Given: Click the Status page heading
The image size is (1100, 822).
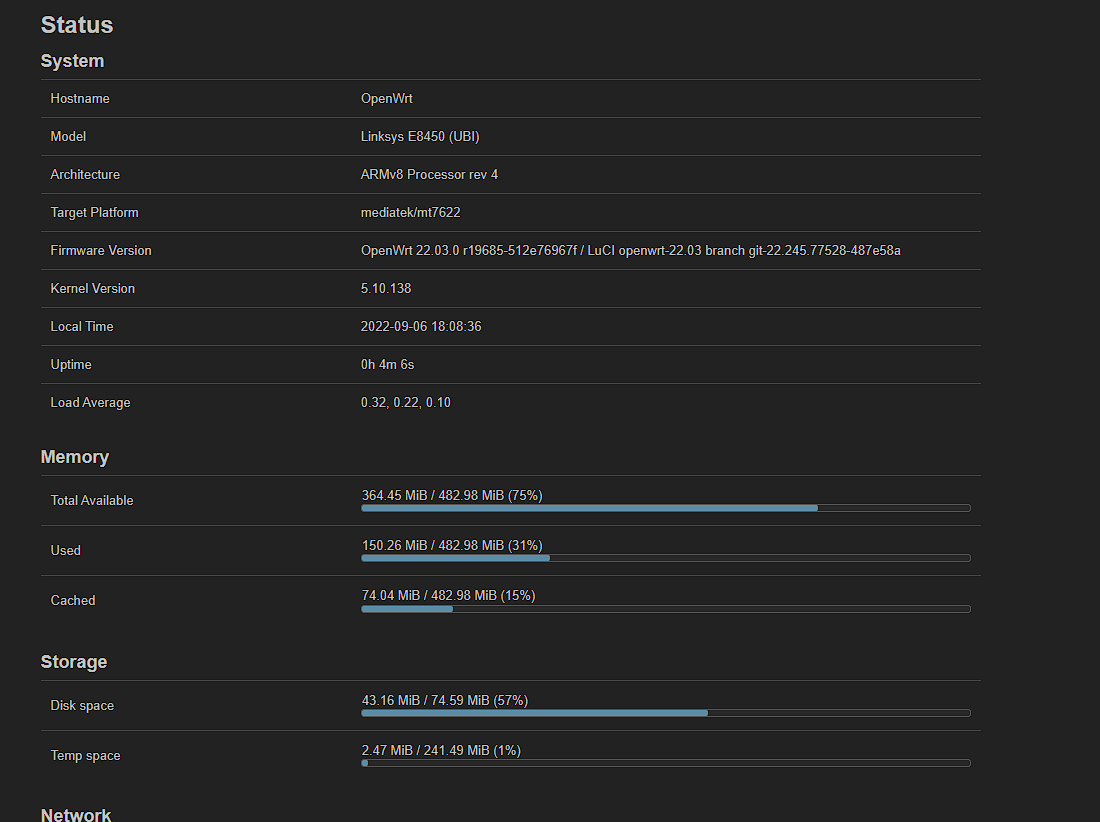Looking at the screenshot, I should [x=76, y=25].
